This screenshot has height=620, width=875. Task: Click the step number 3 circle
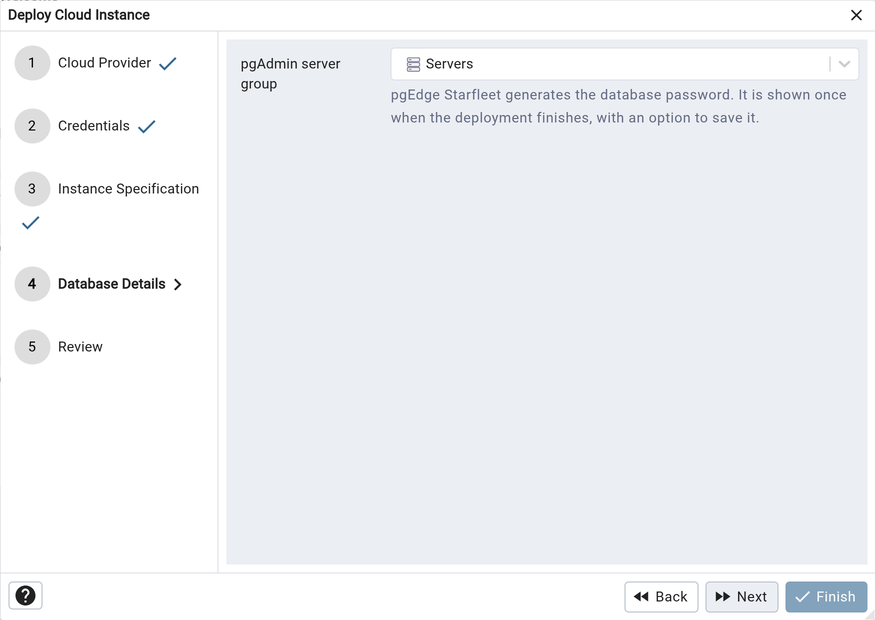32,189
